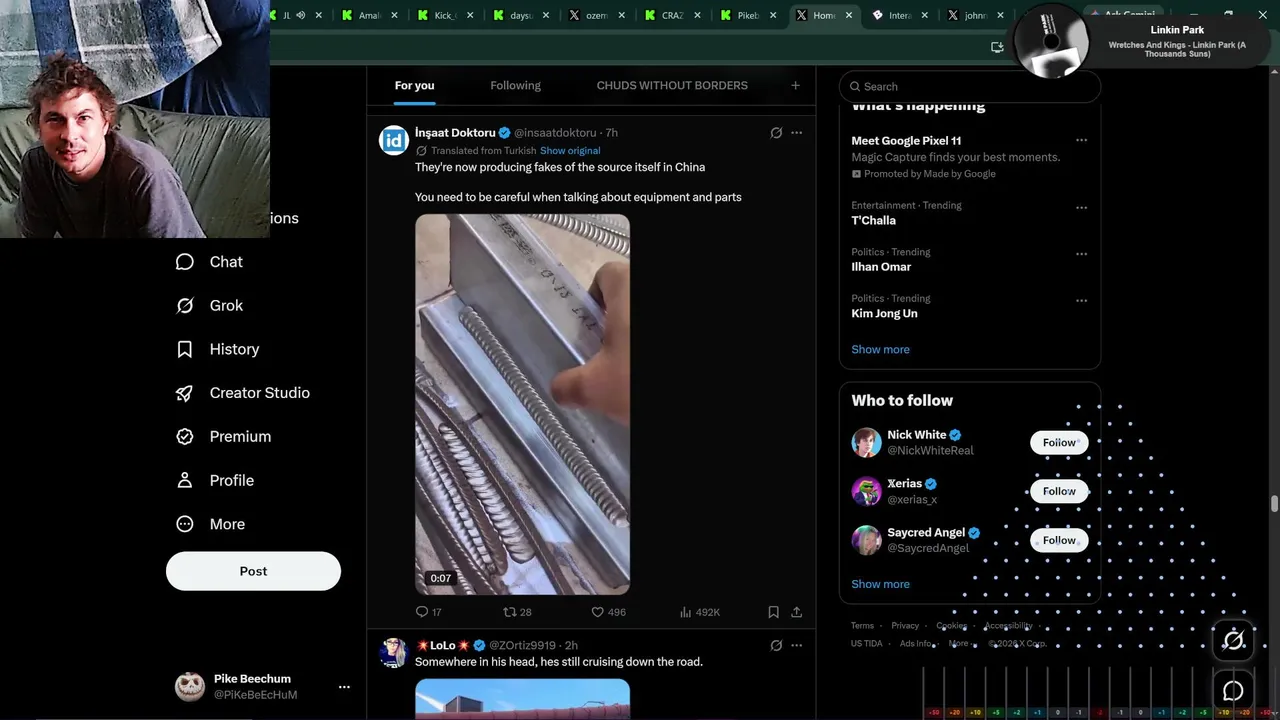Image resolution: width=1280 pixels, height=720 pixels.
Task: Share İnşaat Doktoru's post
Action: pos(796,612)
